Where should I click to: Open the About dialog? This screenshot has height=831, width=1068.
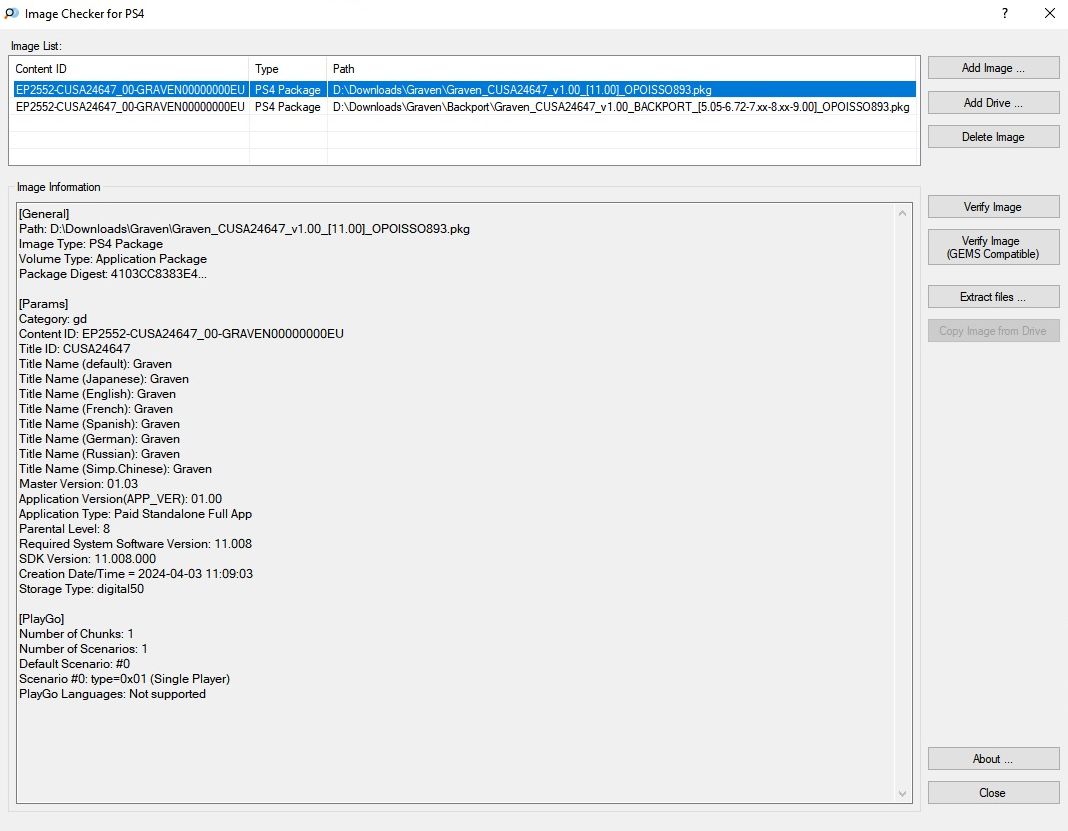993,759
